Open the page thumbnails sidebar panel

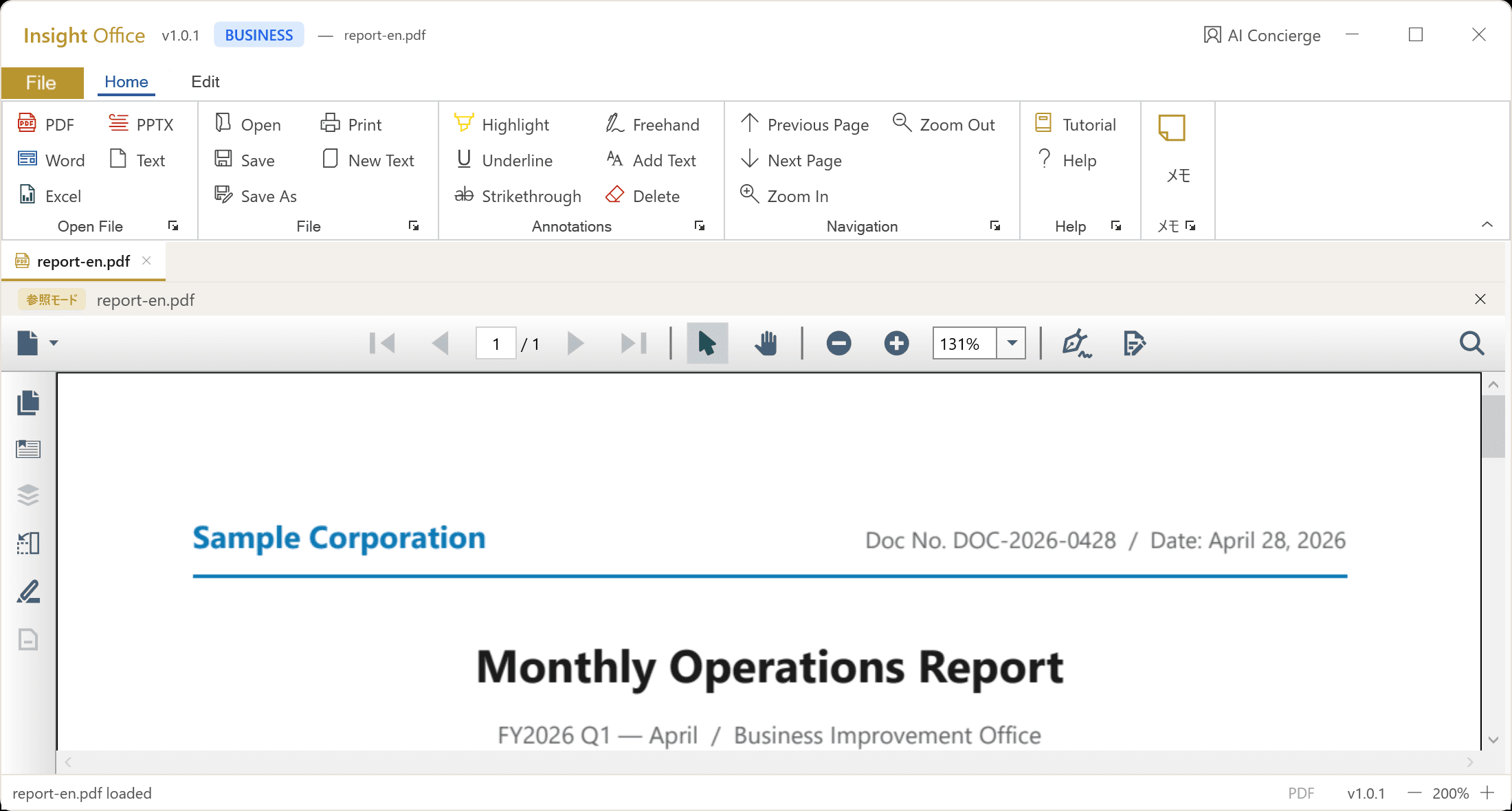28,403
